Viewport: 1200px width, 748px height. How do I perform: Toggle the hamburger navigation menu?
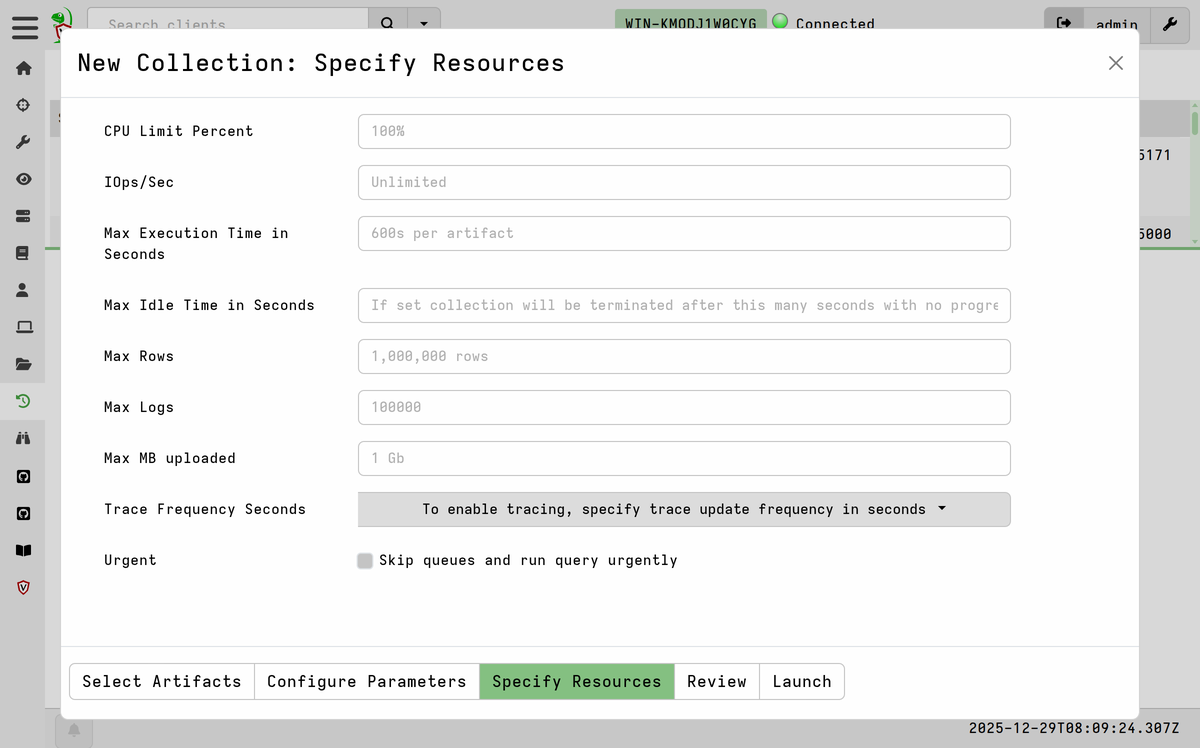tap(25, 26)
